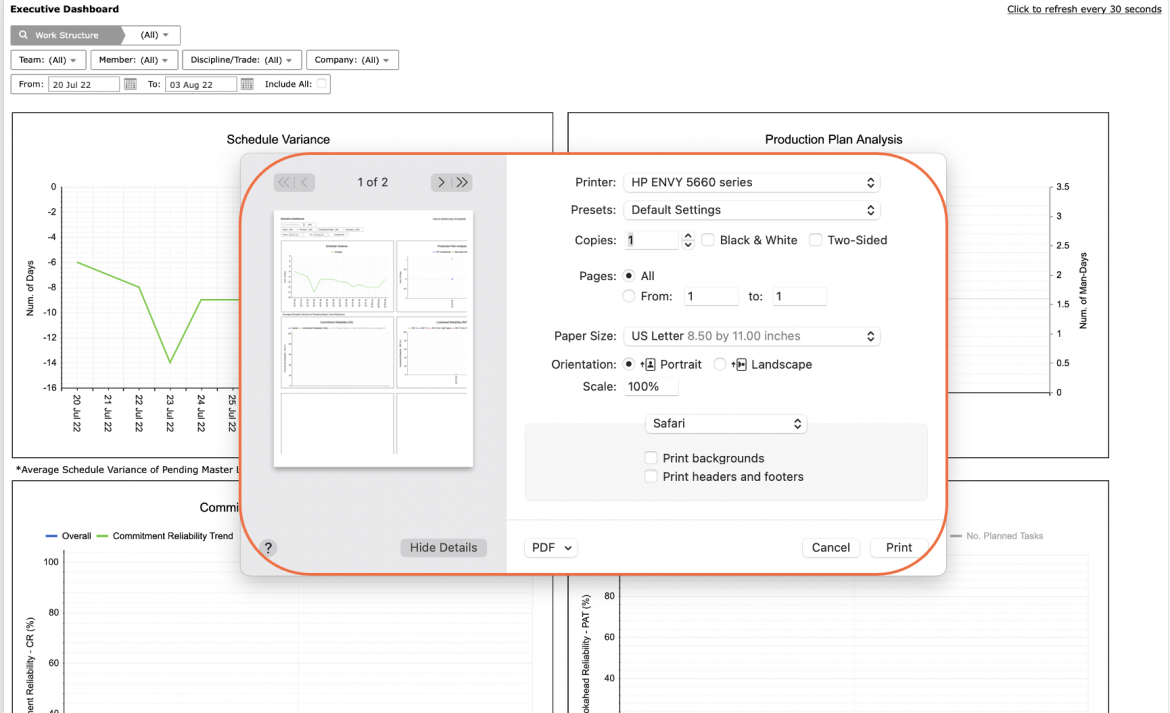Viewport: 1170px width, 713px height.
Task: Click the help question mark button
Action: coord(268,547)
